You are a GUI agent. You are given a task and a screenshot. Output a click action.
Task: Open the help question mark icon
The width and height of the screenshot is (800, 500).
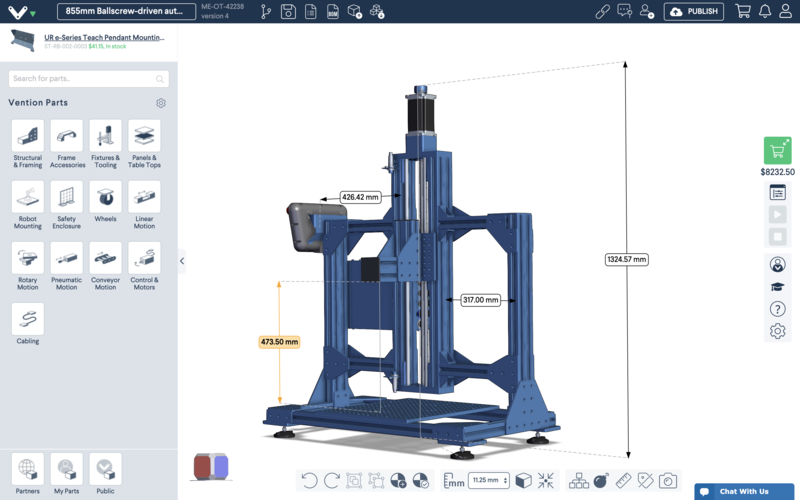(x=778, y=309)
